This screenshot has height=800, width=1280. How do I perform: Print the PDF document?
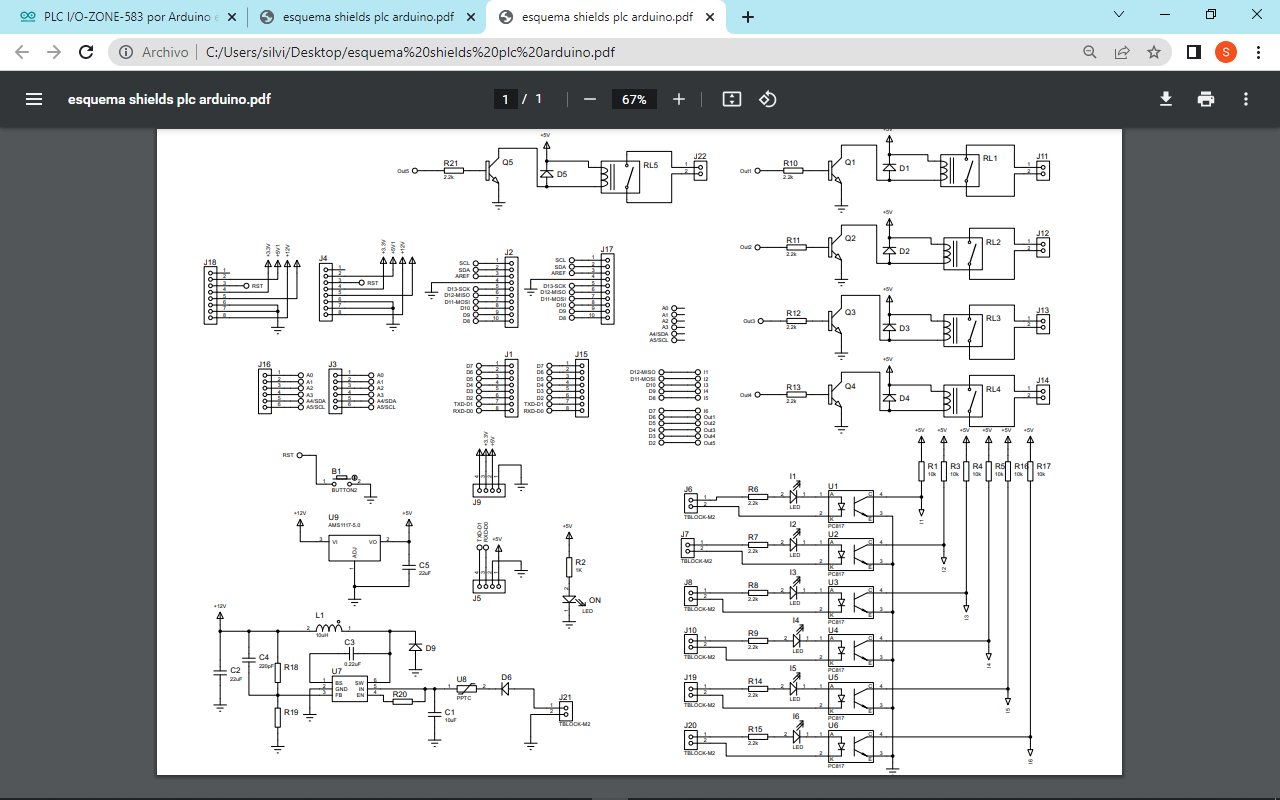(x=1205, y=99)
